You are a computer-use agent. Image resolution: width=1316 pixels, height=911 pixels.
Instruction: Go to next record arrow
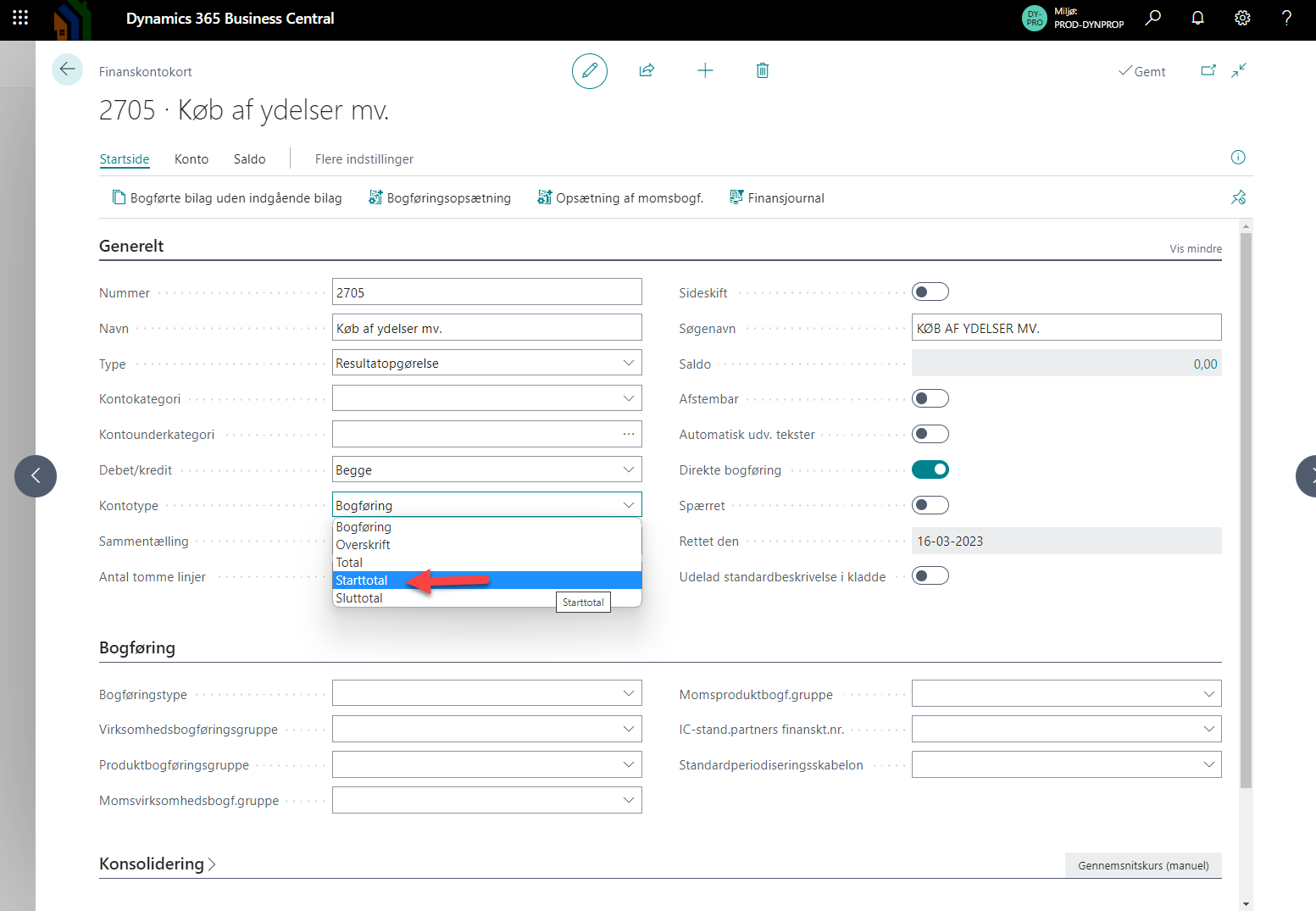(x=1306, y=476)
